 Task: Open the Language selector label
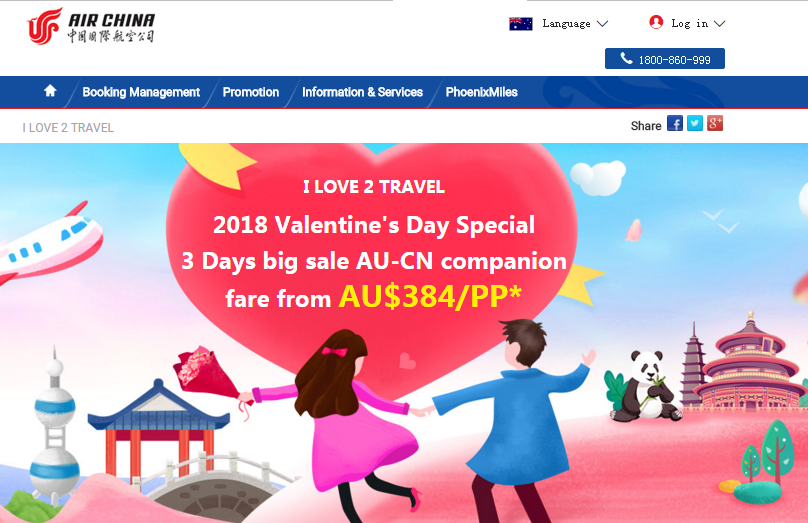[x=566, y=24]
